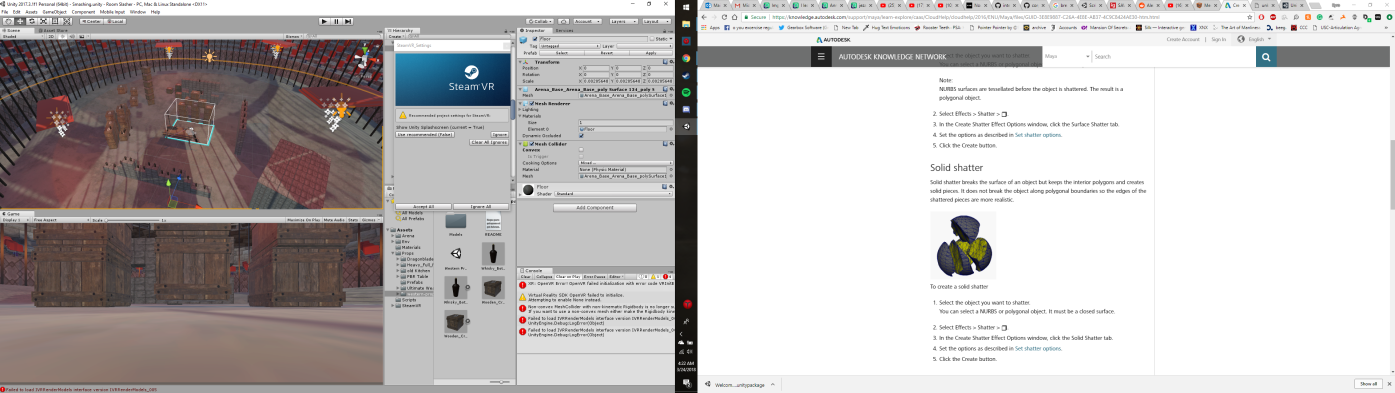Viewport: 1395px width, 393px height.
Task: Select the Move tool in Unity toolbar
Action: pyautogui.click(x=20, y=21)
